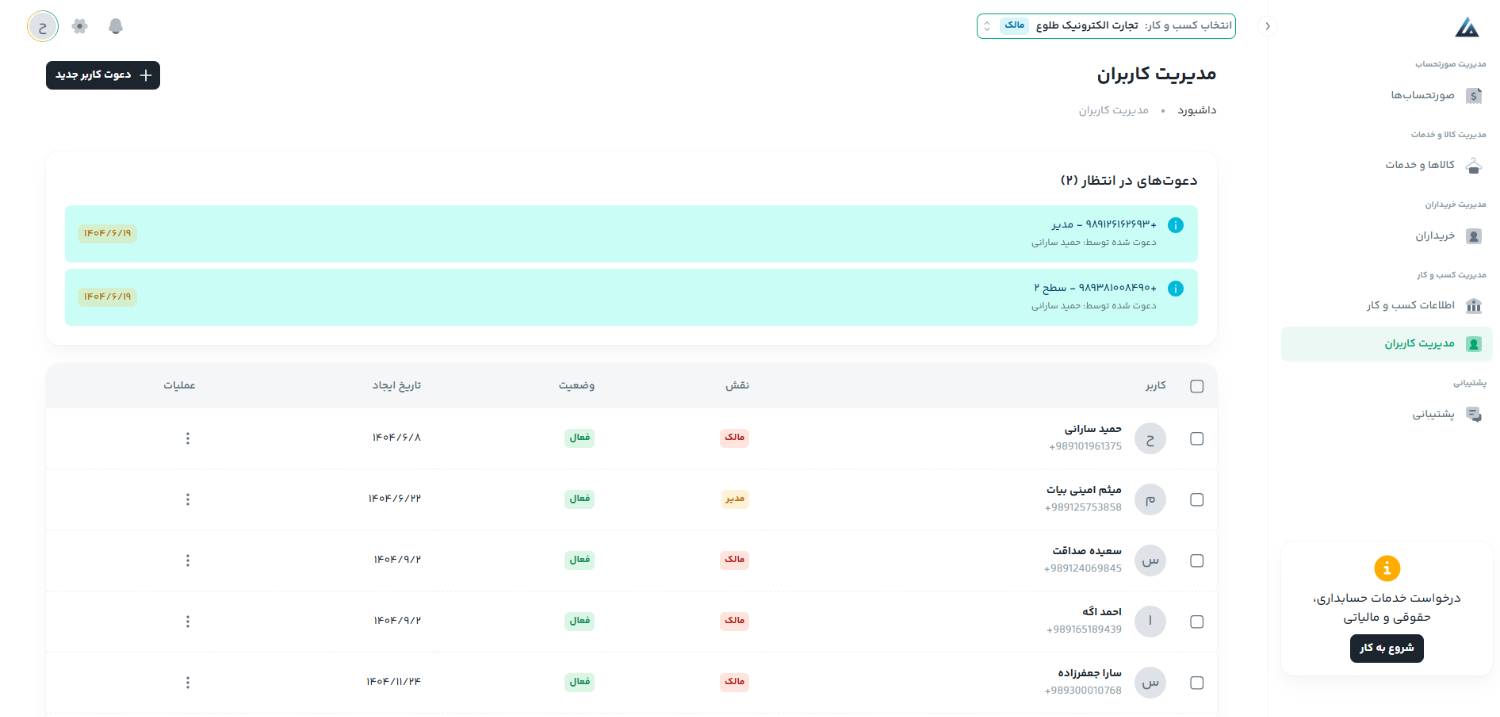1500x717 pixels.
Task: Click the فعال status badge of سارا جعفرزاده
Action: (x=580, y=682)
